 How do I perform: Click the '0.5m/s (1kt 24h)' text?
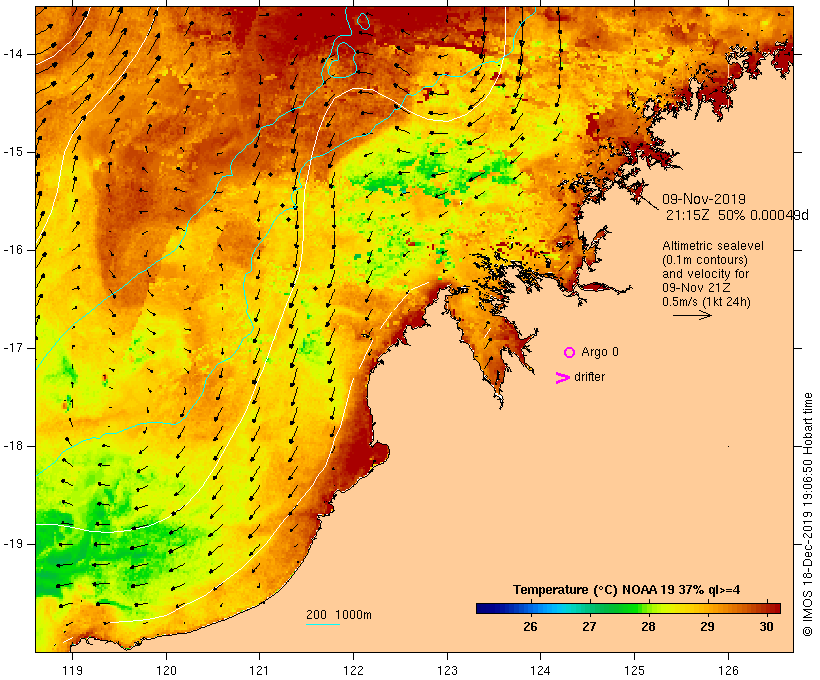[x=706, y=302]
